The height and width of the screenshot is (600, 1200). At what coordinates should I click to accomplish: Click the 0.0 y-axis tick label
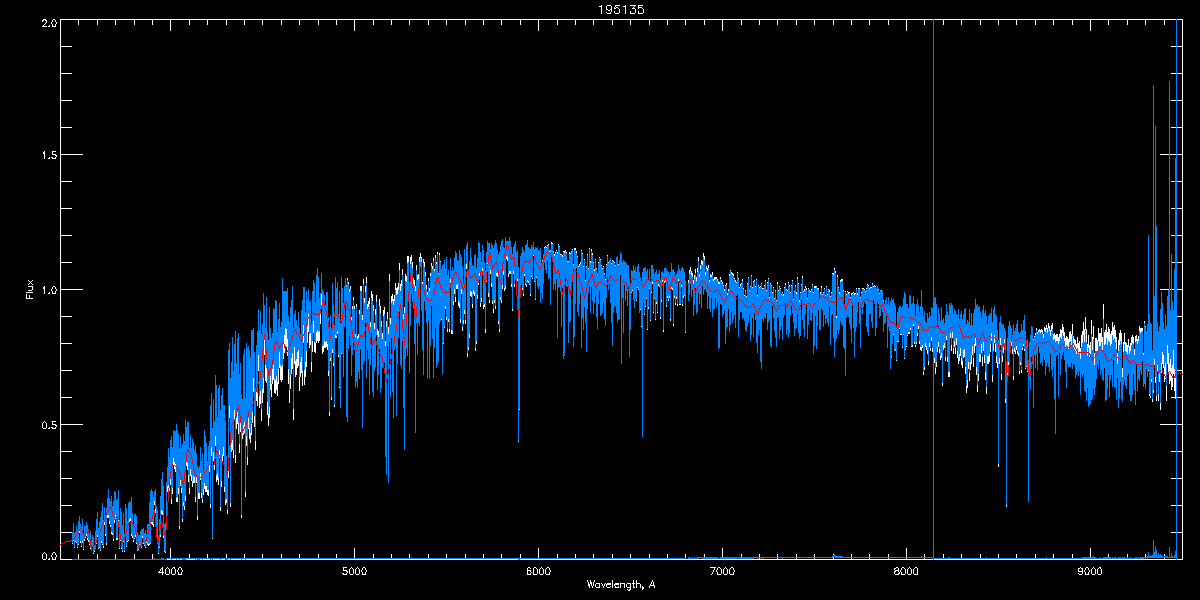click(48, 556)
